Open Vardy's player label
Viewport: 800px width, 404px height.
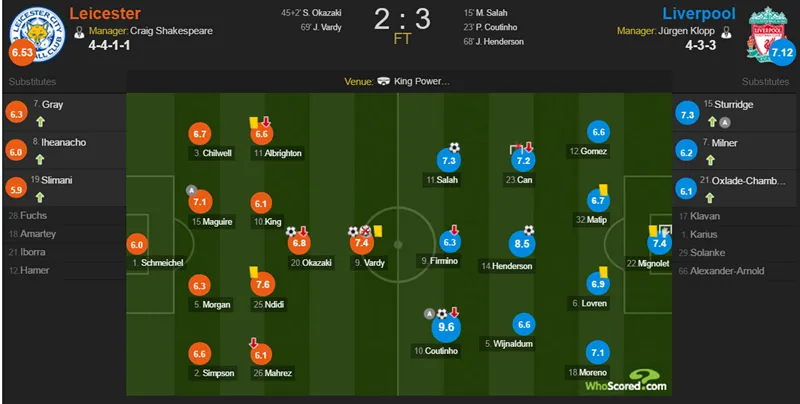coord(369,263)
